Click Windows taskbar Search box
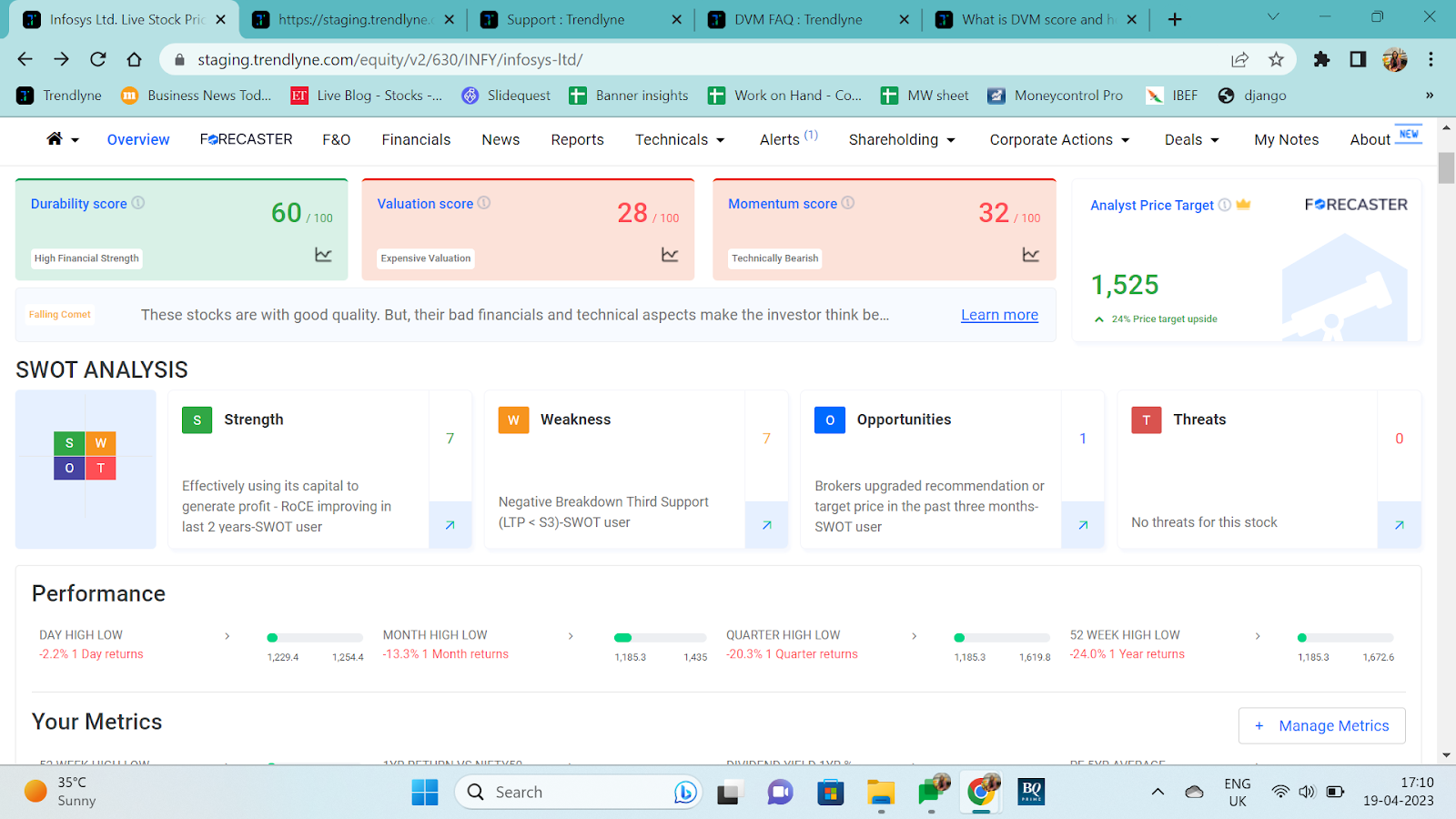Viewport: 1456px width, 819px height. 577,792
